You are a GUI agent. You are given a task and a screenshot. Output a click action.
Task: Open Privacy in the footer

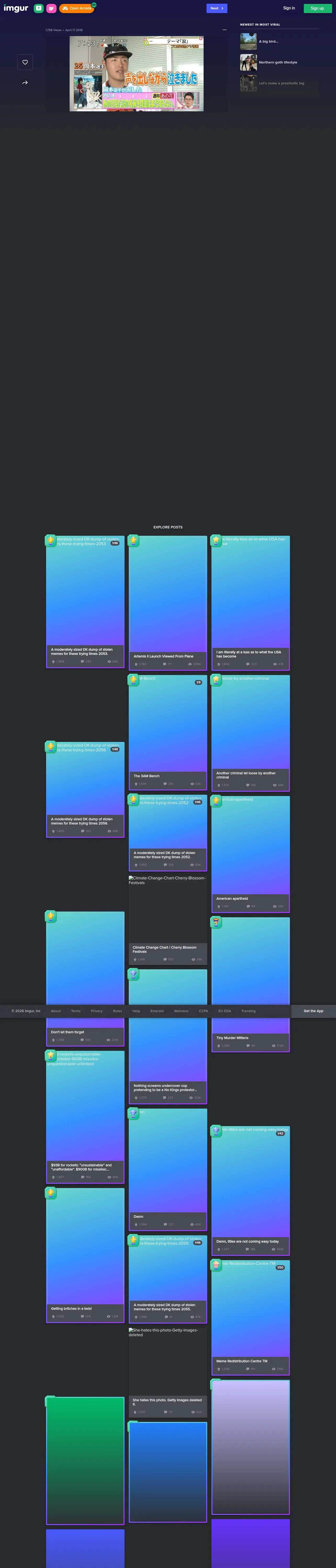(x=97, y=1011)
